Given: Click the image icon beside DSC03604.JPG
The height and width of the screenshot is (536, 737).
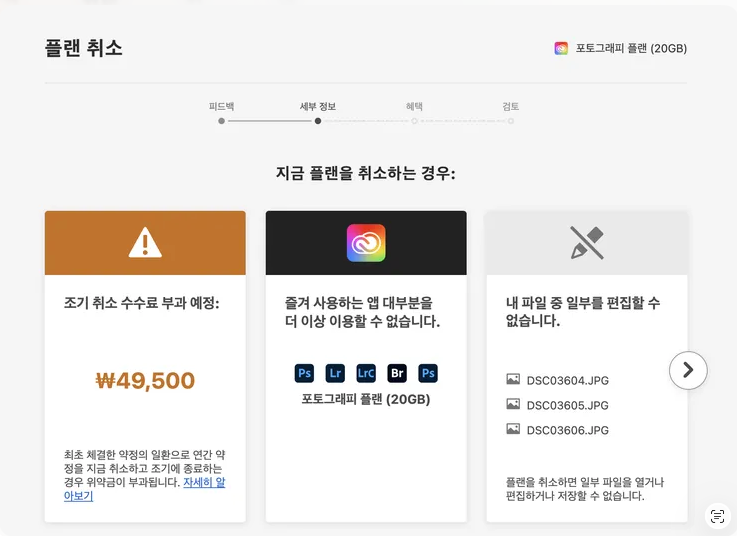Looking at the screenshot, I should pos(513,379).
